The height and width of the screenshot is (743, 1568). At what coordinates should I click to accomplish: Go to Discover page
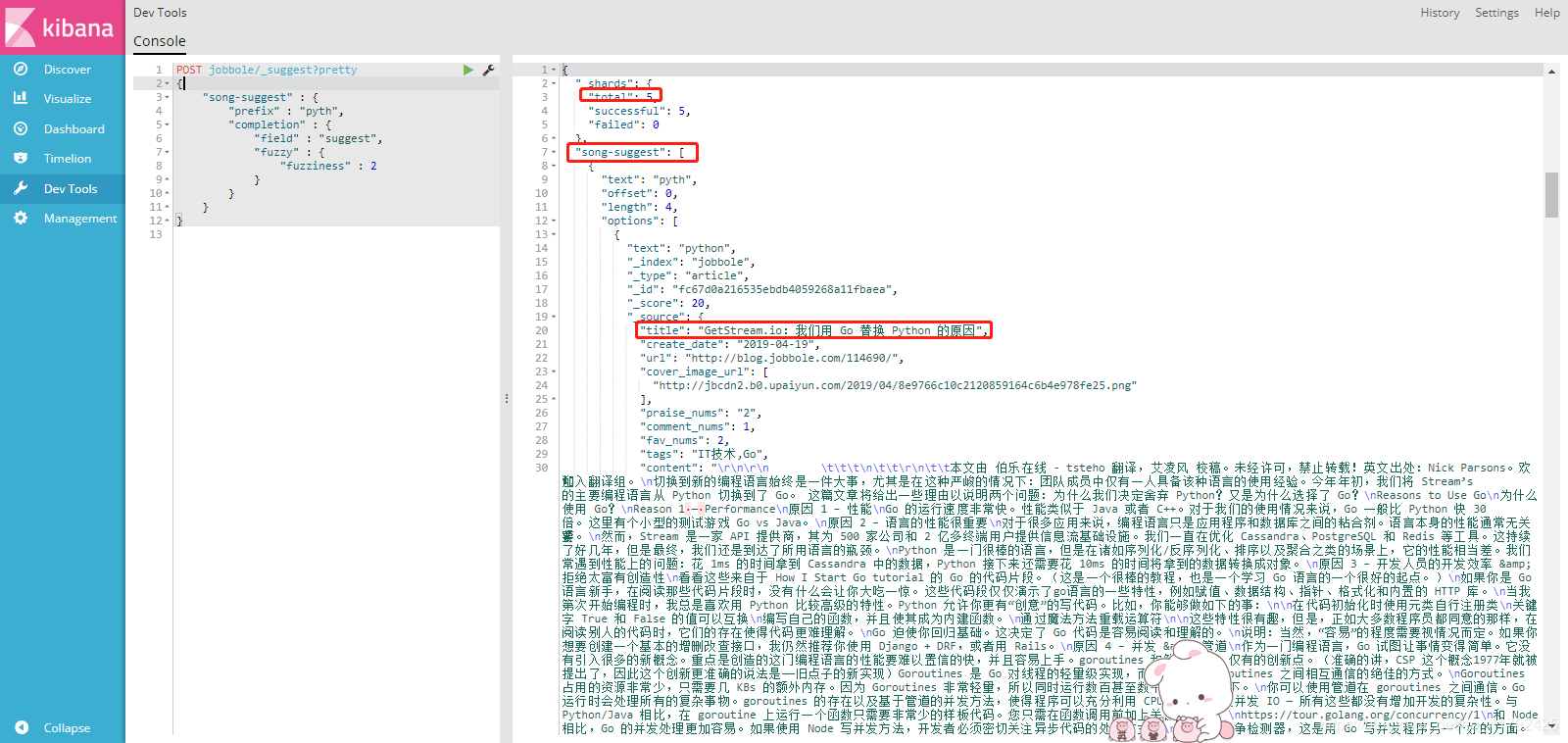coord(68,70)
